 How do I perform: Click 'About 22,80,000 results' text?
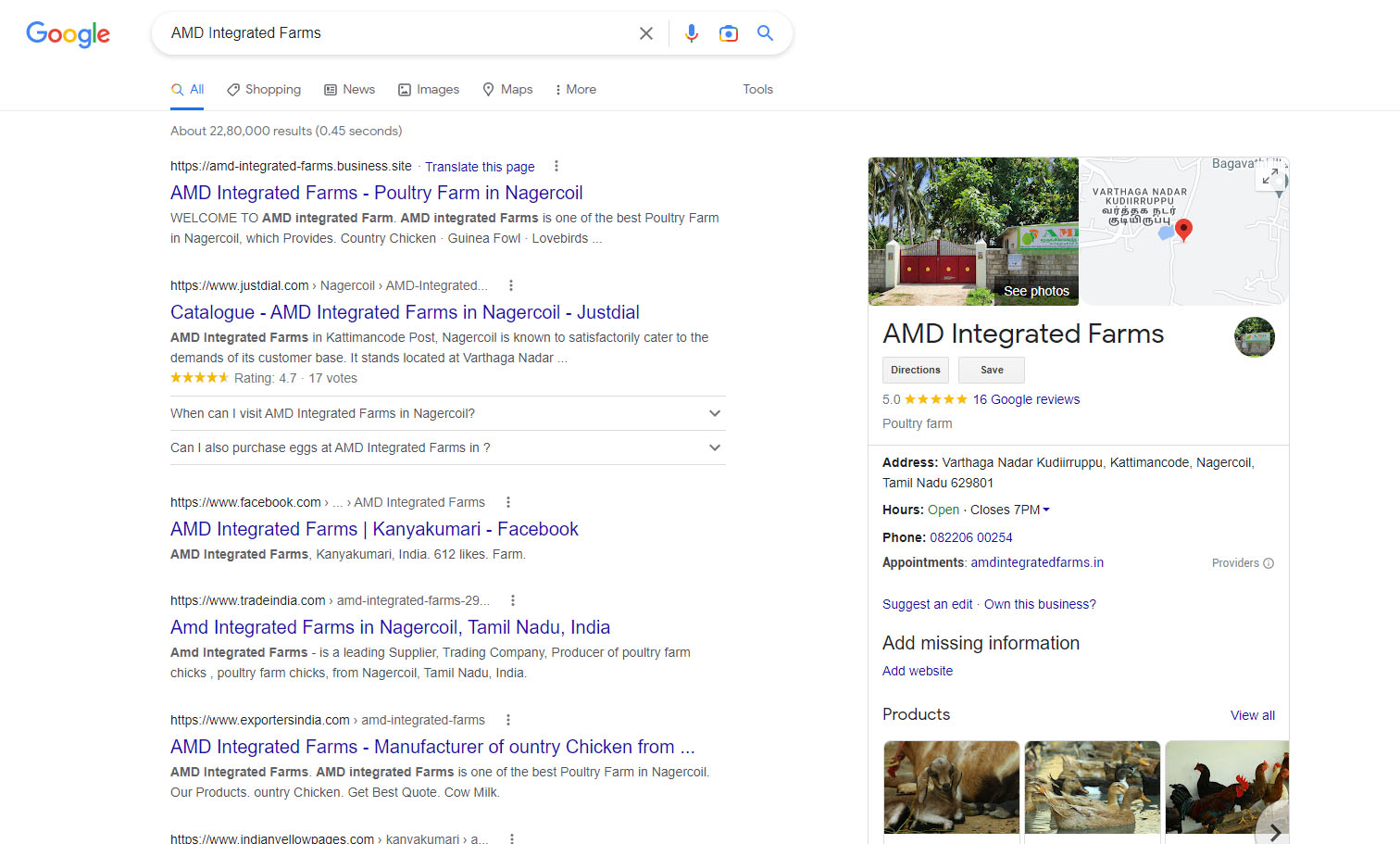pos(286,131)
